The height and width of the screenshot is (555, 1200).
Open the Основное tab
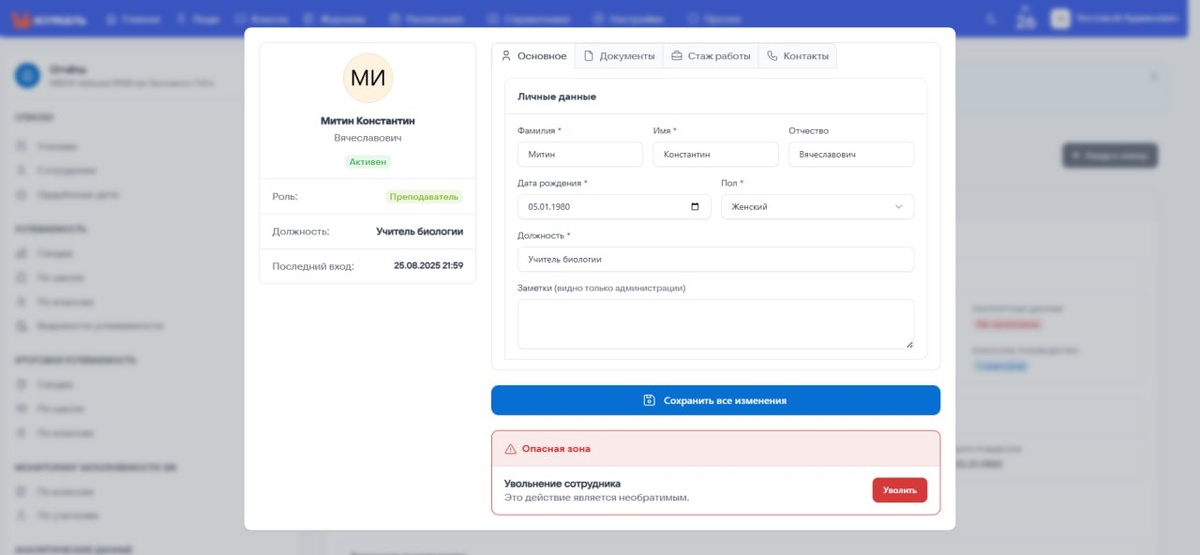pyautogui.click(x=534, y=56)
